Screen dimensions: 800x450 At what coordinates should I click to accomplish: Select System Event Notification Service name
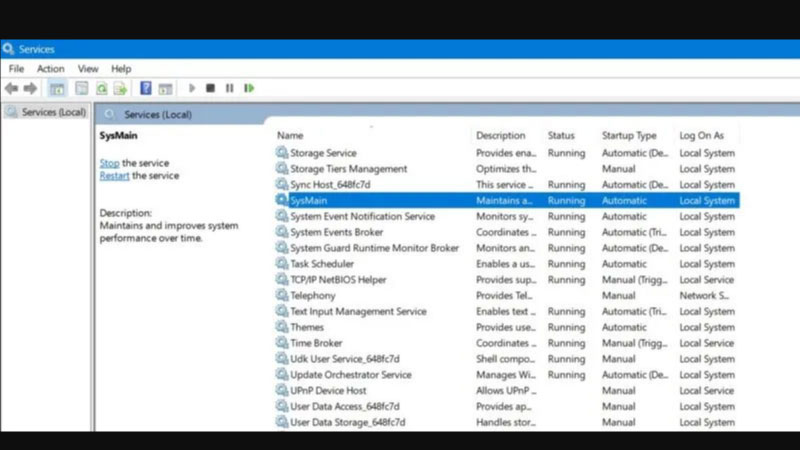pyautogui.click(x=363, y=216)
